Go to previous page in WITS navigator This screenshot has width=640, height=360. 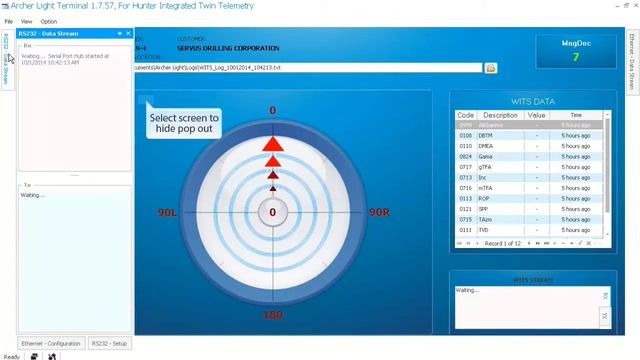tap(469, 243)
